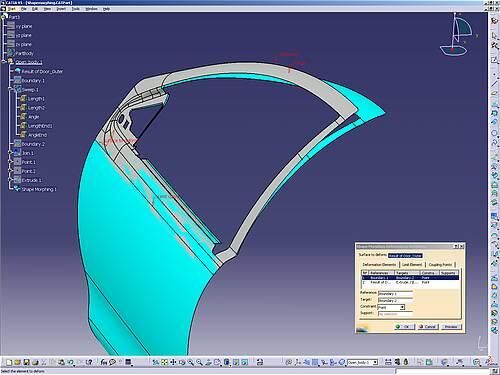This screenshot has height=375, width=500.
Task: Click the Preview button in dialog
Action: click(x=451, y=326)
